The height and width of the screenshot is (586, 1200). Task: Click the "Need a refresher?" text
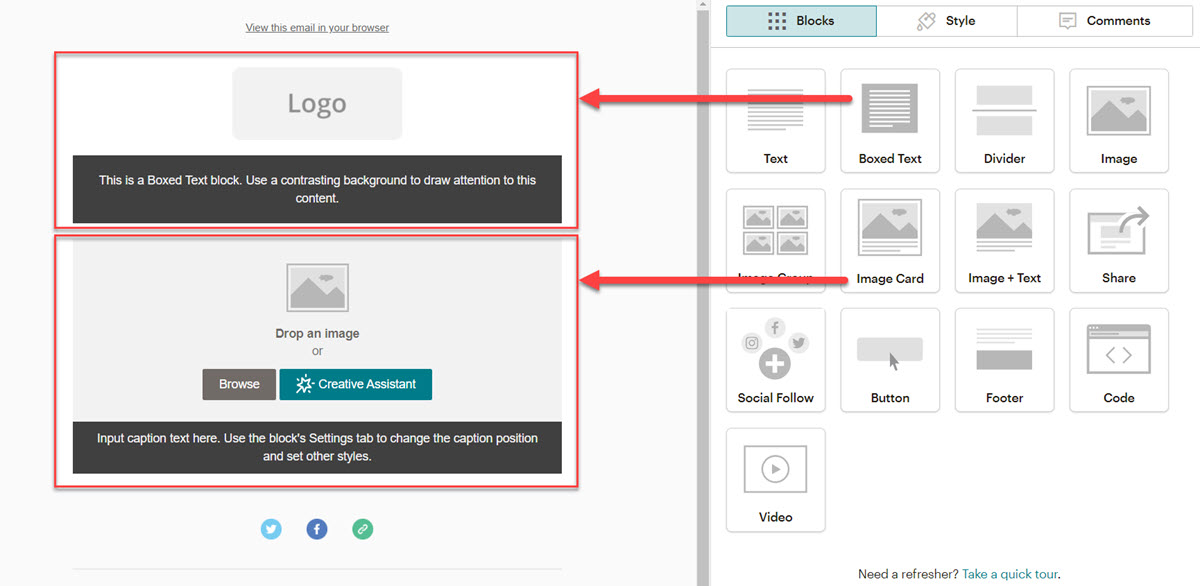pos(908,574)
